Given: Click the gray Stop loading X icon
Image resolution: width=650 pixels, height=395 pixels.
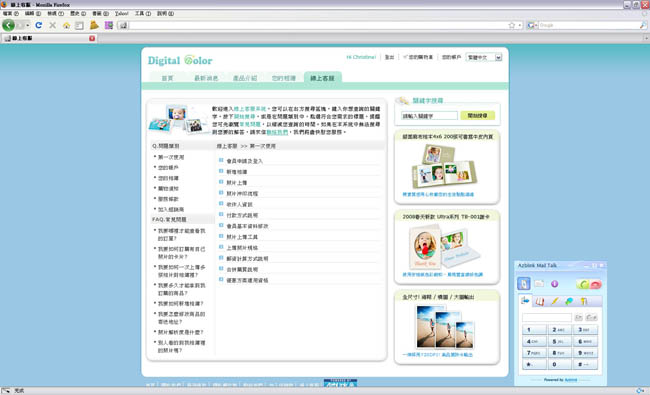Looking at the screenshot, I should coord(53,25).
